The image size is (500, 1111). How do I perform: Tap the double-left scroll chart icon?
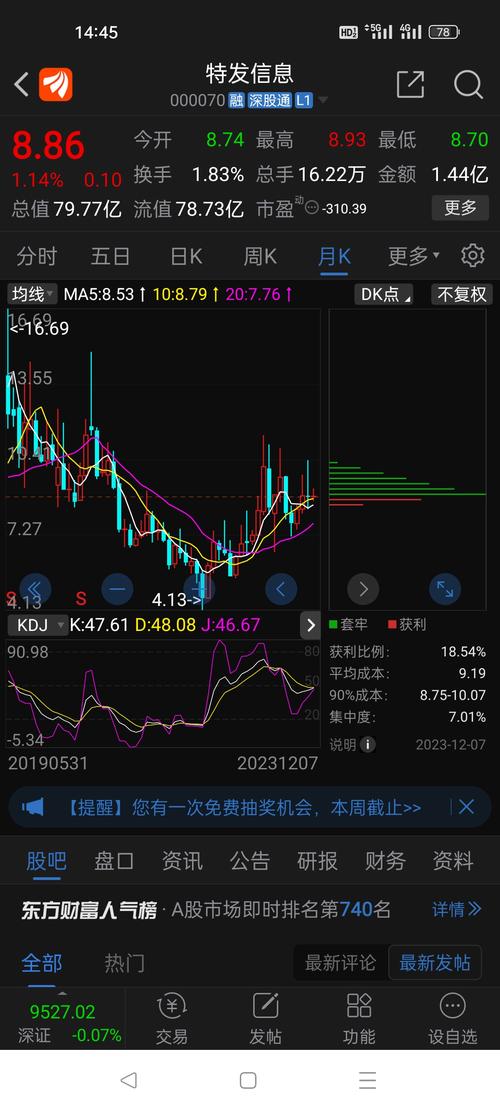pos(35,588)
